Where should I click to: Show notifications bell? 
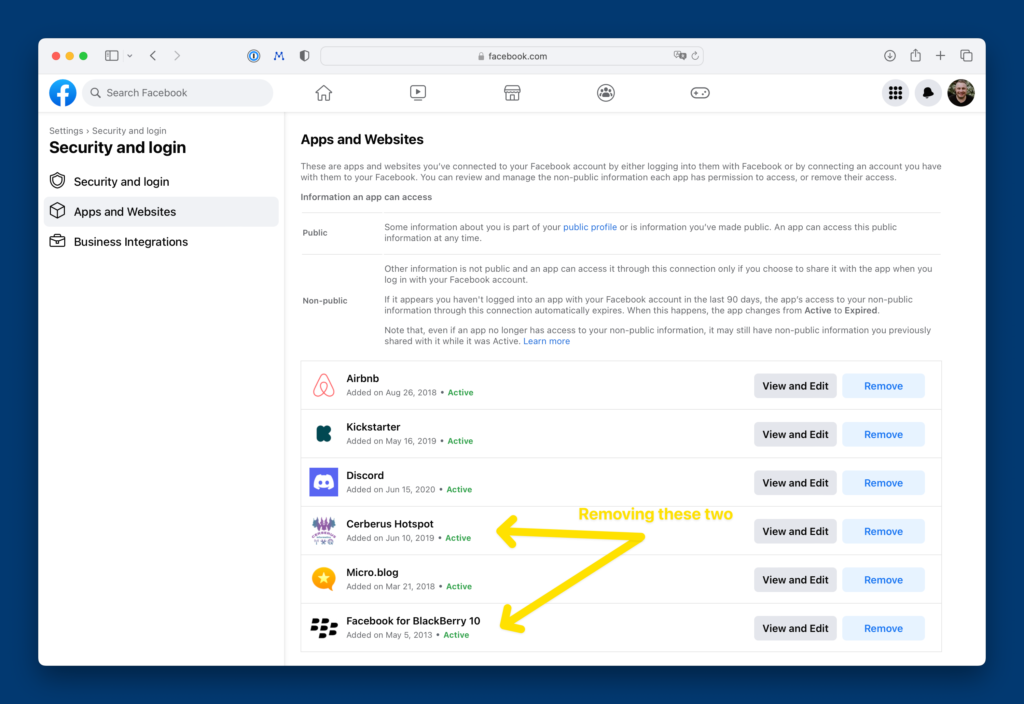(928, 93)
